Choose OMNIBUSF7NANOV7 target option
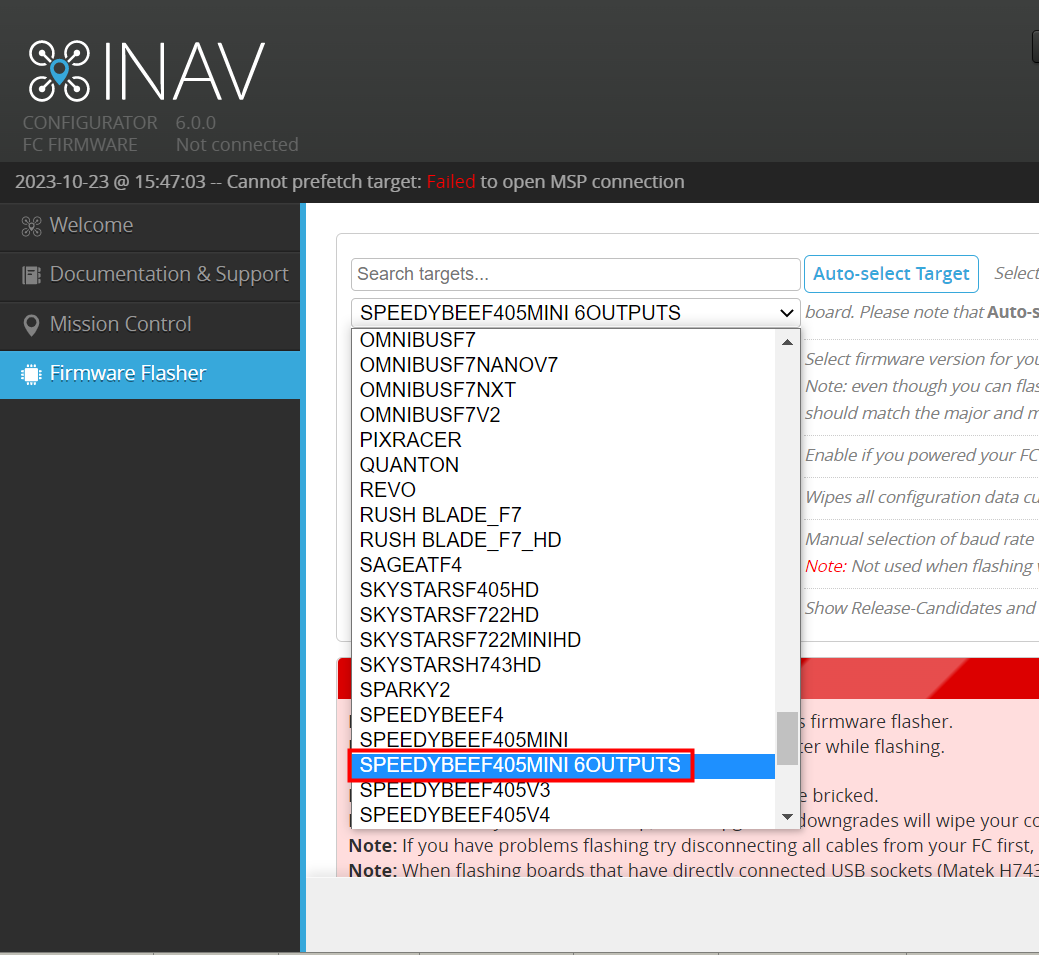Viewport: 1039px width, 955px height. [x=564, y=365]
